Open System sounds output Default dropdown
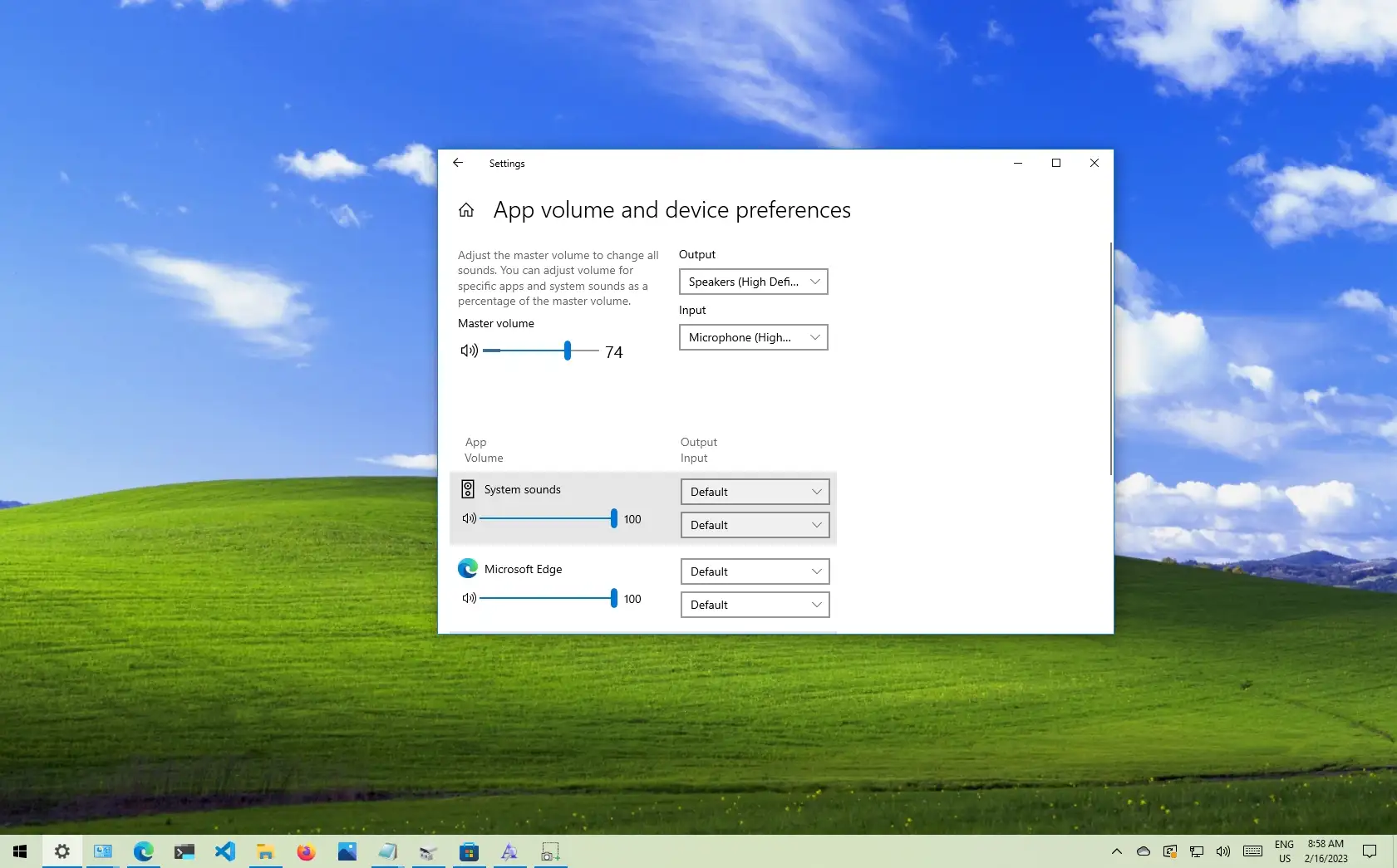This screenshot has height=868, width=1397. coord(755,492)
